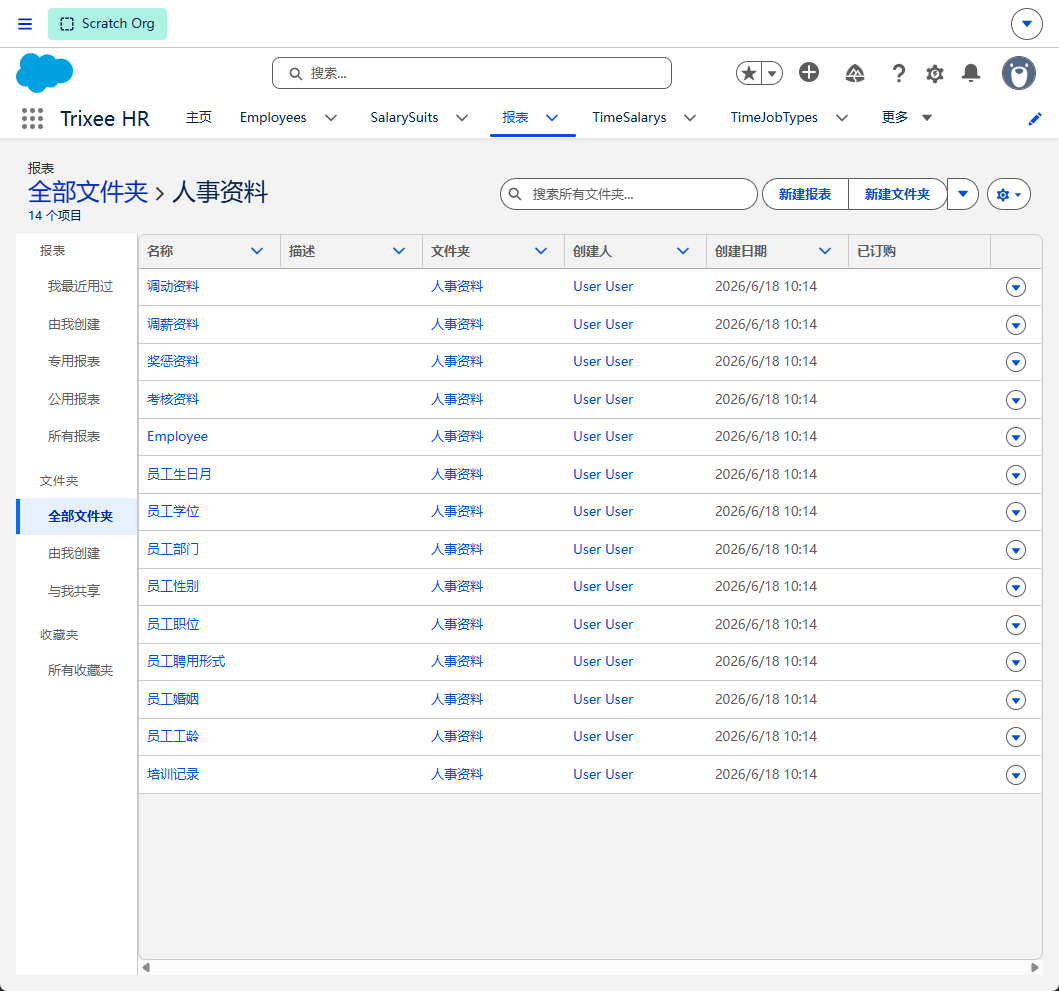Open the 文件夹 column menu chevron
This screenshot has height=991, width=1059.
(x=541, y=251)
